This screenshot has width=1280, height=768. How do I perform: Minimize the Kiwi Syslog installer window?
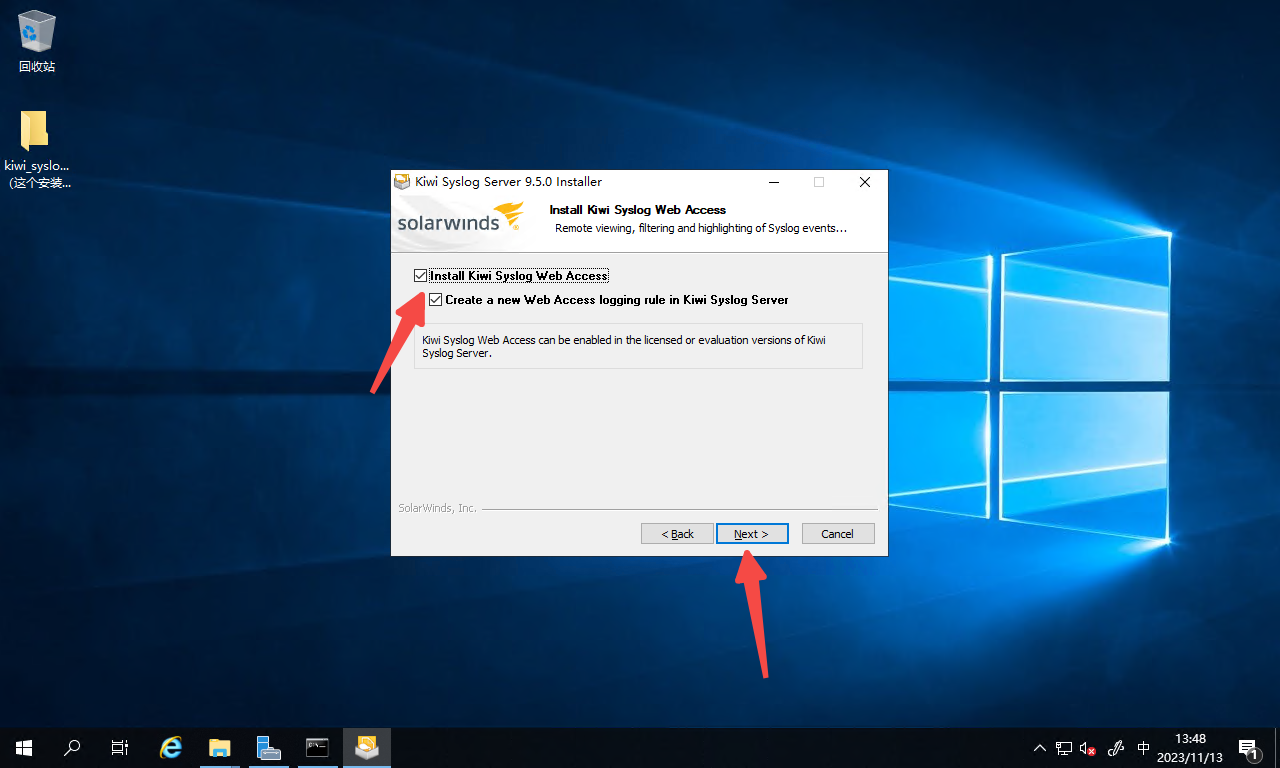pyautogui.click(x=773, y=182)
